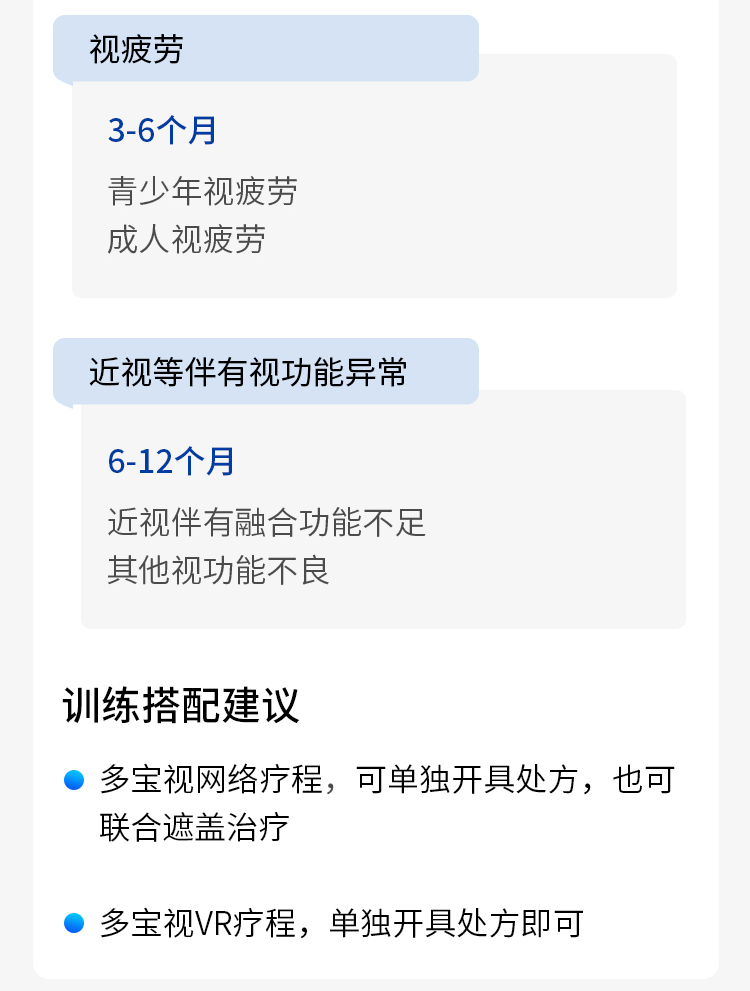Click the blue bullet before 多宝视VR疗程
Viewport: 750px width, 991px height.
pyautogui.click(x=74, y=923)
